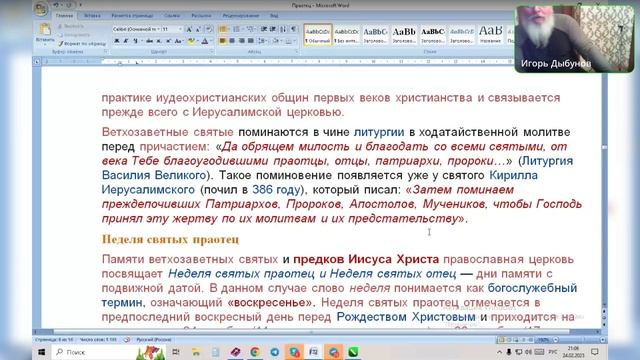Click the Redo icon in the quick access toolbar
640x360 pixels.
pyautogui.click(x=69, y=5)
